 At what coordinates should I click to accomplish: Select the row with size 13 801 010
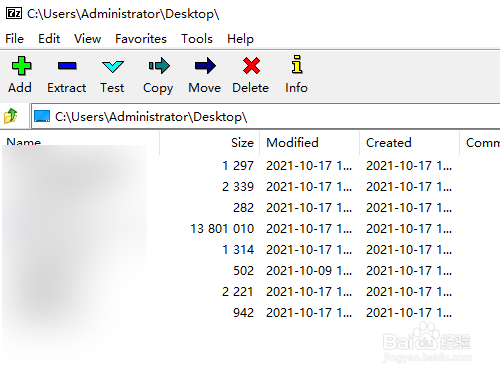pos(250,229)
